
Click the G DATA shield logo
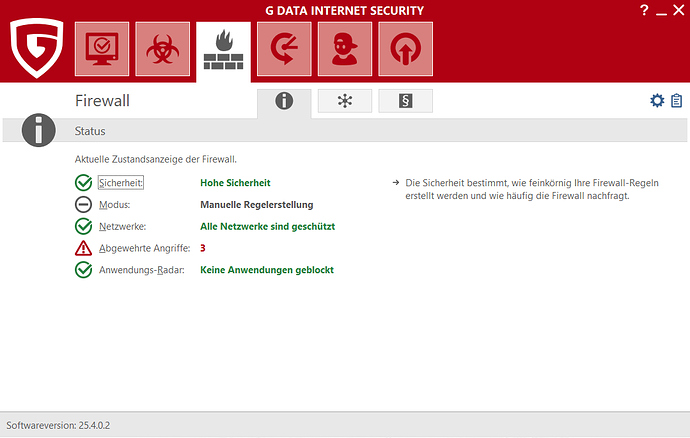point(37,48)
